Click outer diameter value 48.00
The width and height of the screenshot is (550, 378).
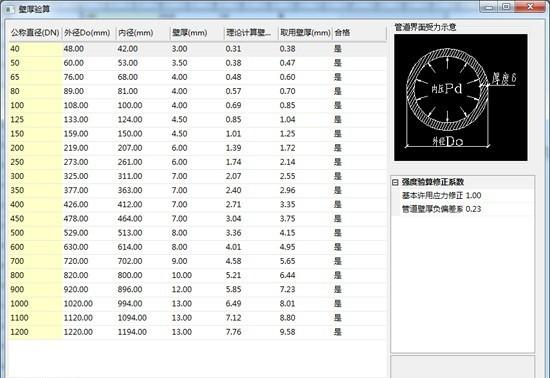point(74,49)
